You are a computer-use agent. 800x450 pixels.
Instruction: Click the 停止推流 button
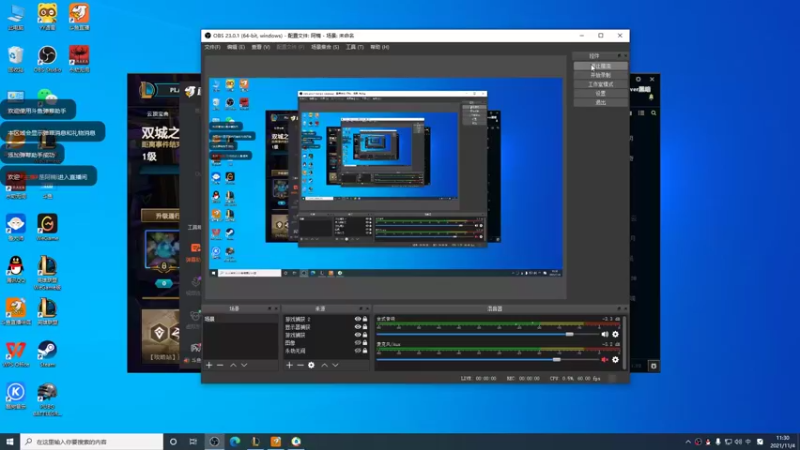601,66
